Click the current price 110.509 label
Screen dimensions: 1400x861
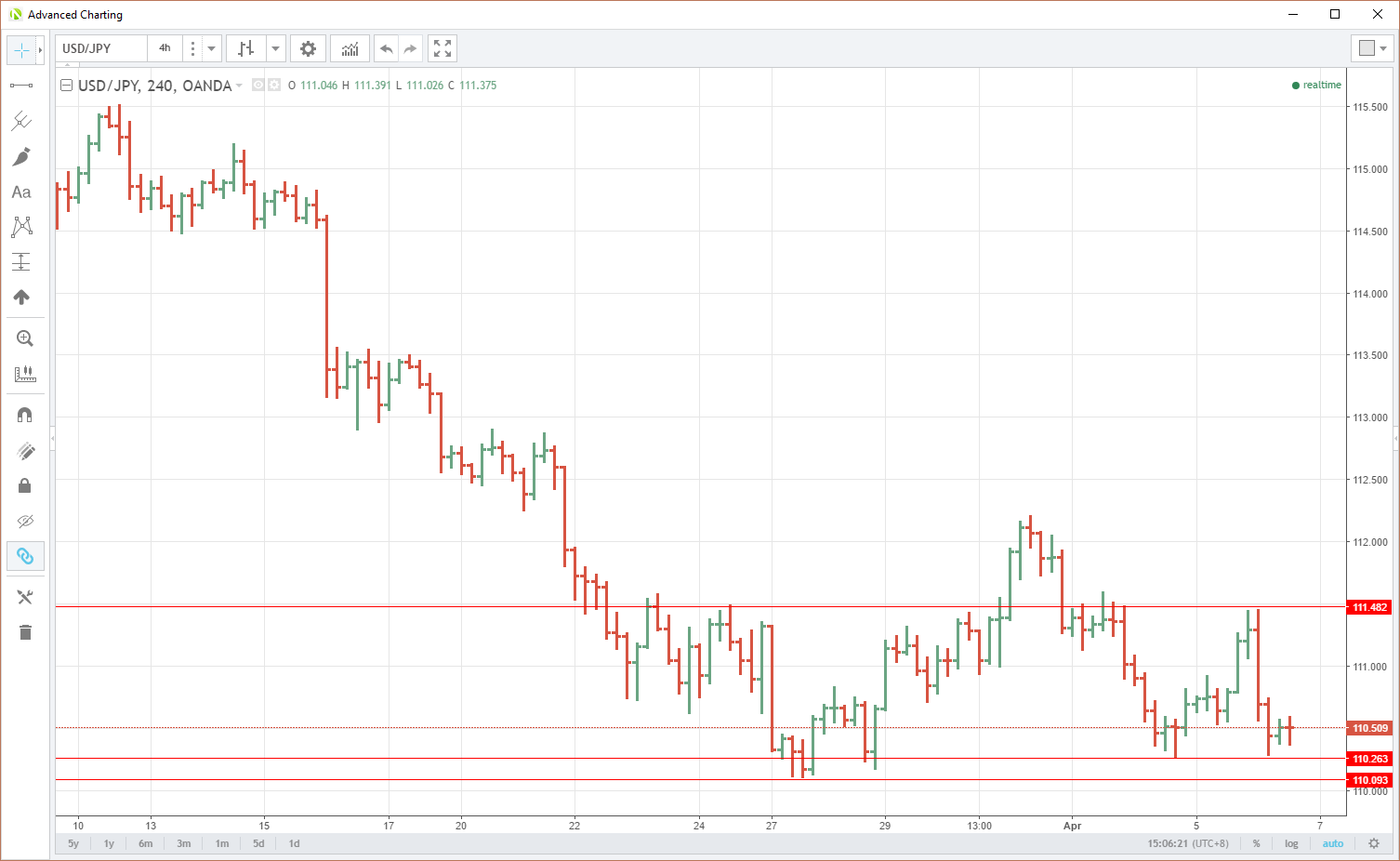click(1369, 728)
